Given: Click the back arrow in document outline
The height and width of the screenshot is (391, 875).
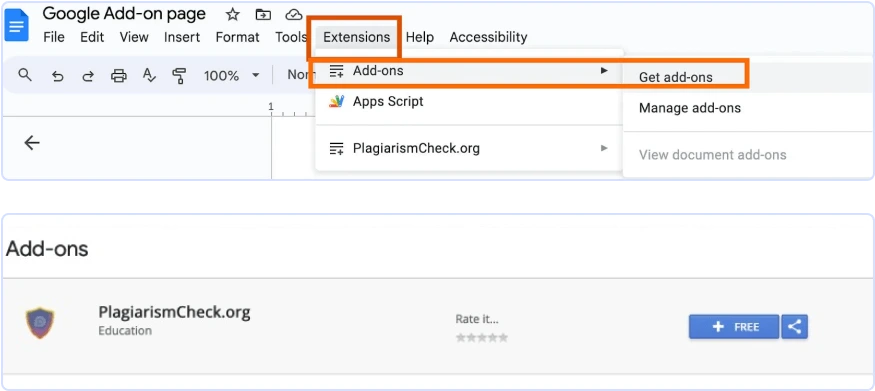Looking at the screenshot, I should coord(32,143).
